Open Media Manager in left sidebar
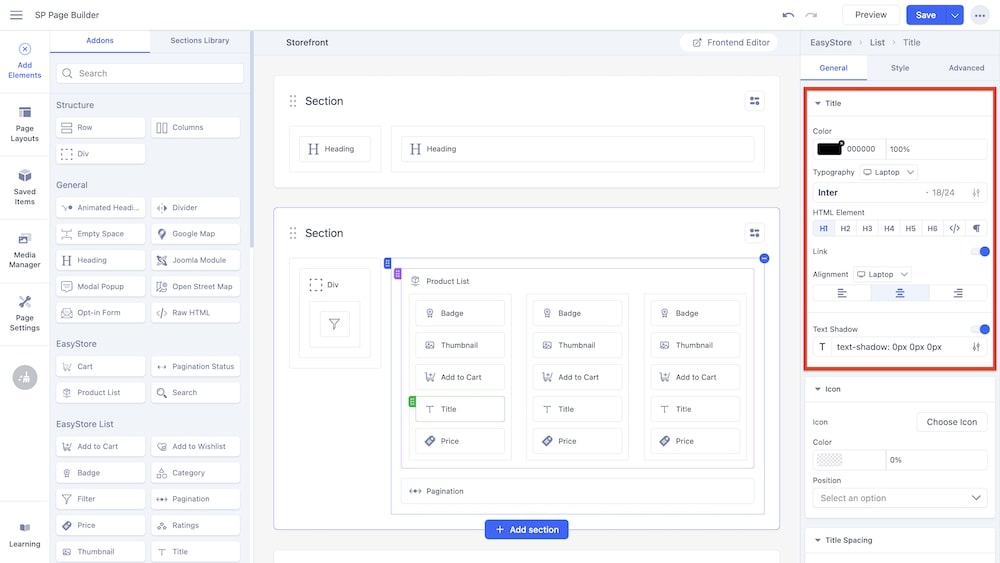Image resolution: width=1000 pixels, height=563 pixels. coord(25,250)
